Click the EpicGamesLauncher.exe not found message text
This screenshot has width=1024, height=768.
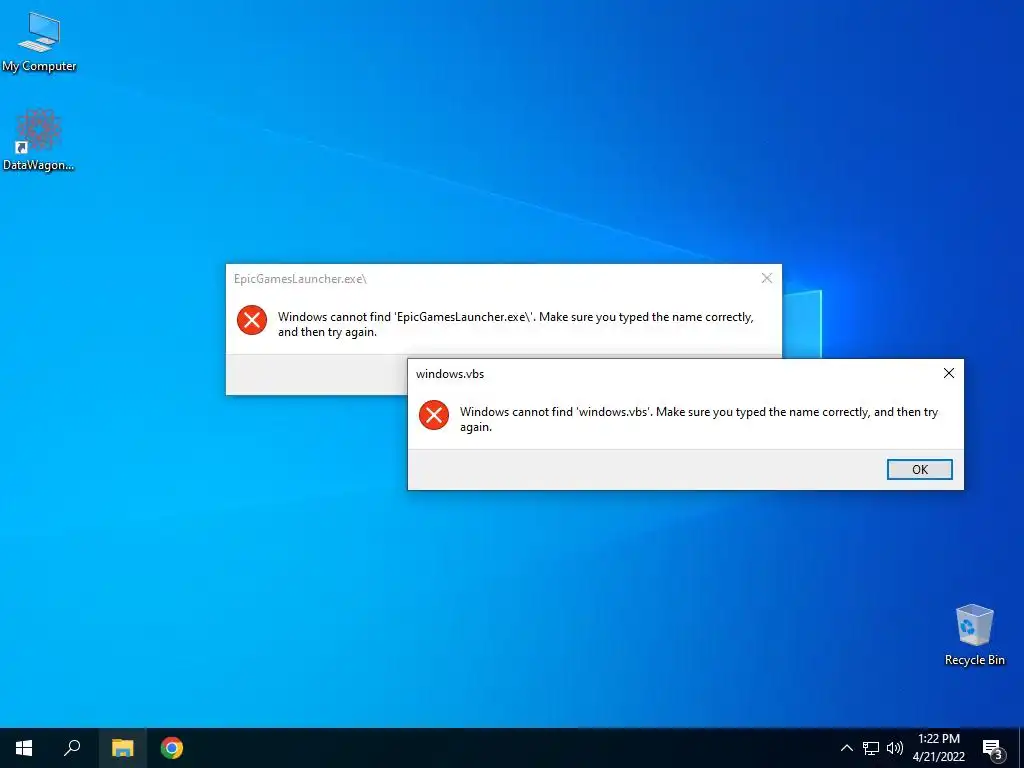point(516,324)
